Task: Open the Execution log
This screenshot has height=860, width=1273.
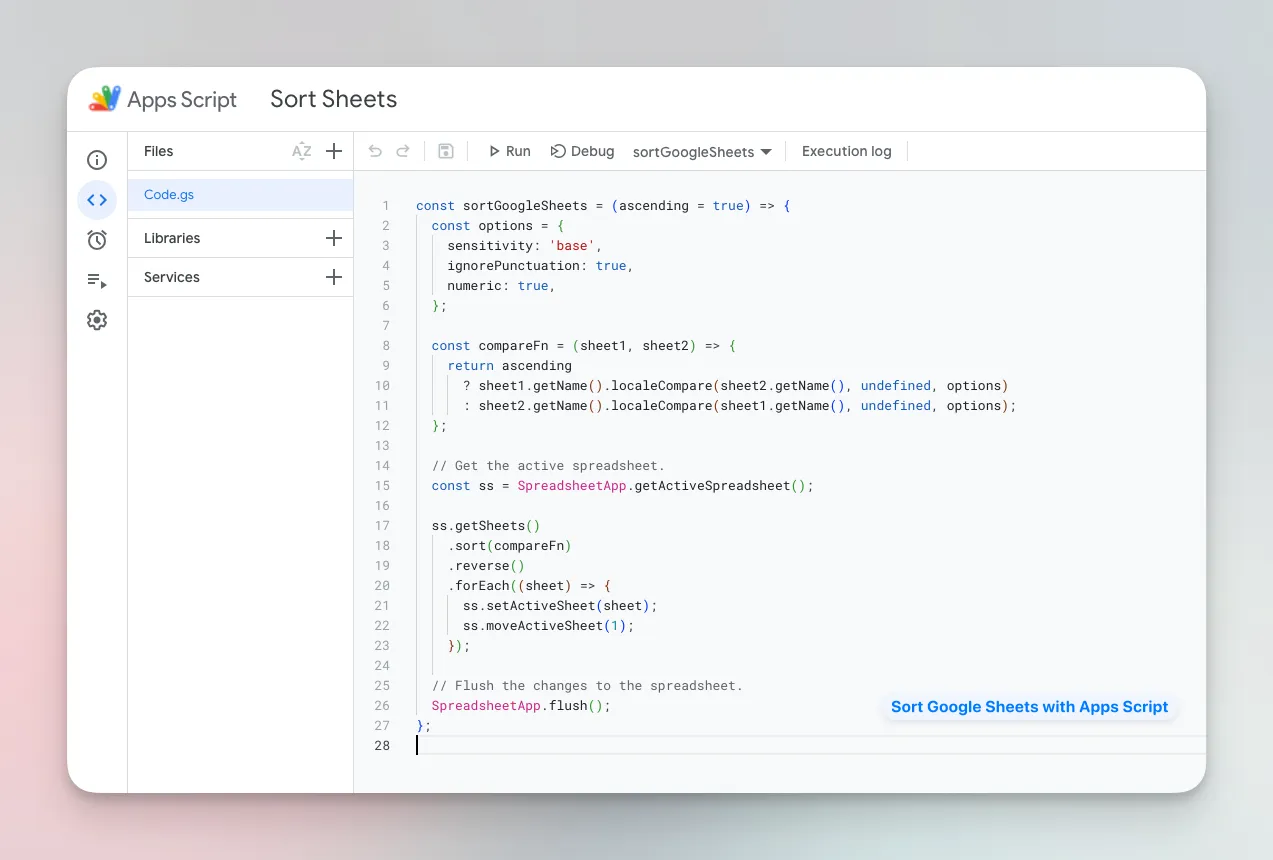Action: (x=846, y=151)
